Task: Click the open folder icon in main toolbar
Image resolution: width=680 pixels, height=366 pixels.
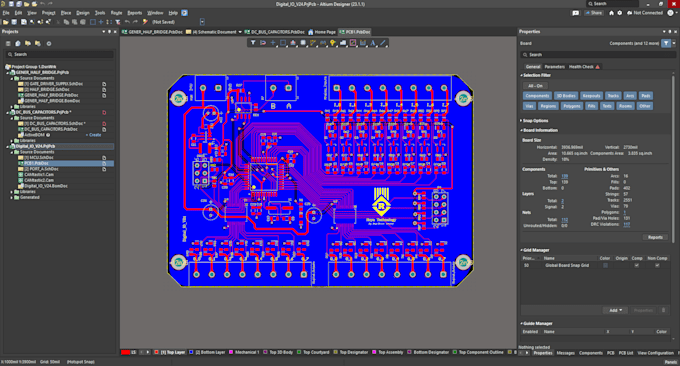Action: 5,22
